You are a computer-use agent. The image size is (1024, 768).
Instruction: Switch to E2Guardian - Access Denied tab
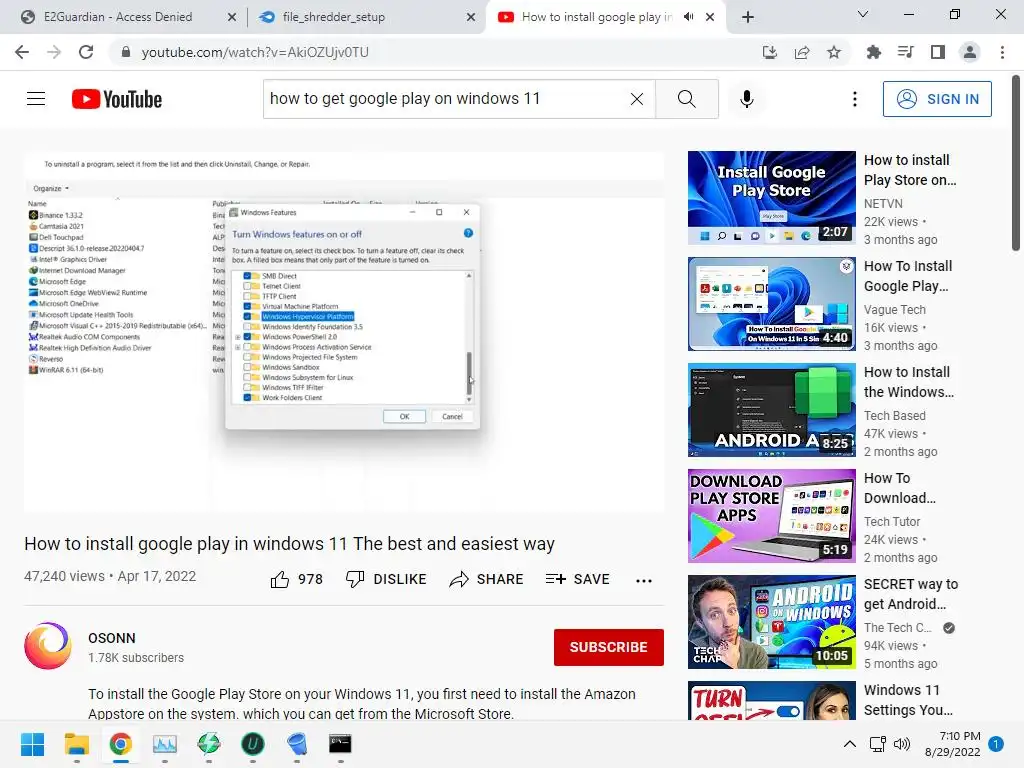(x=118, y=17)
